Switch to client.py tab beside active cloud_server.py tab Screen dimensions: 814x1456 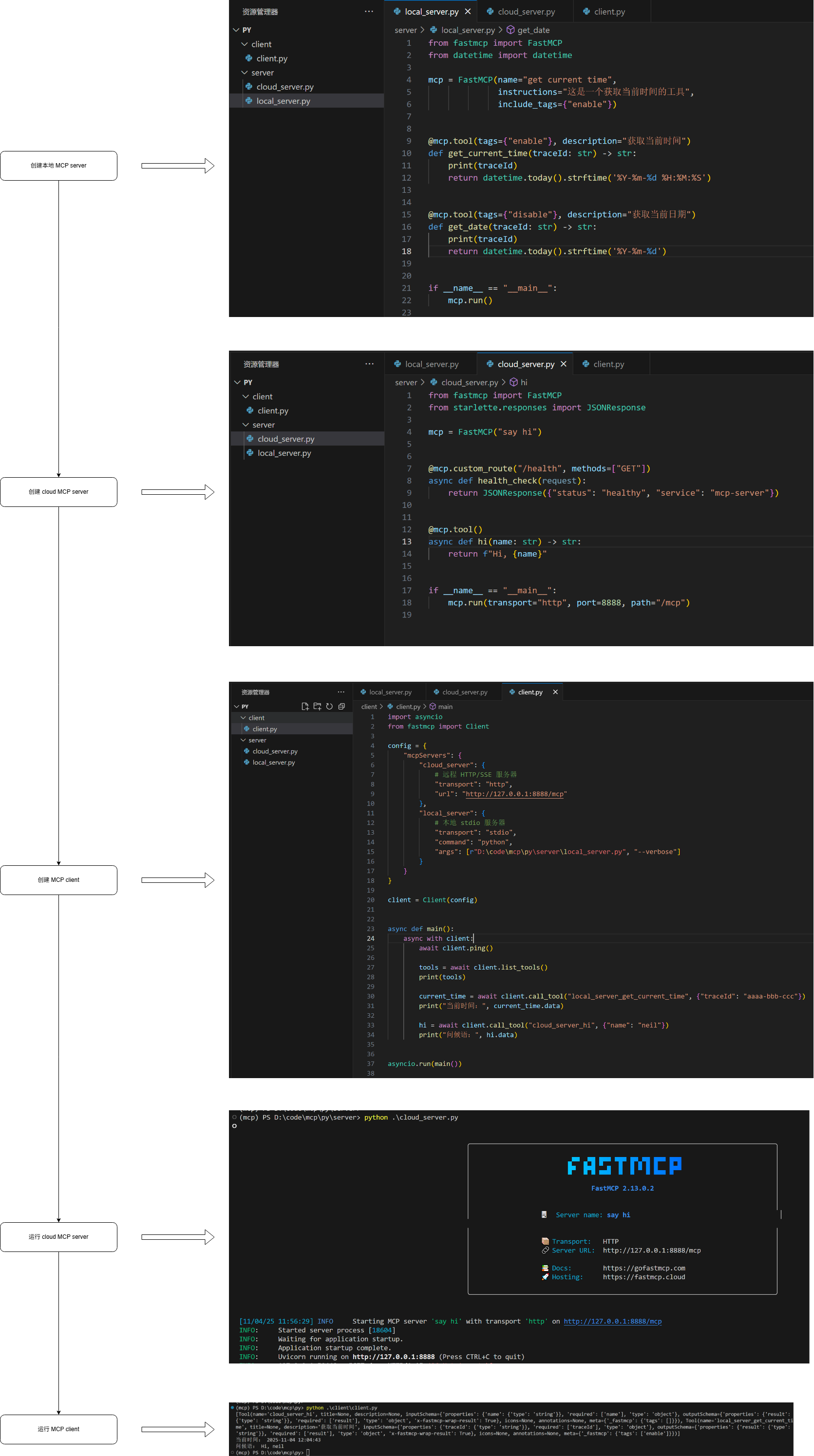608,364
